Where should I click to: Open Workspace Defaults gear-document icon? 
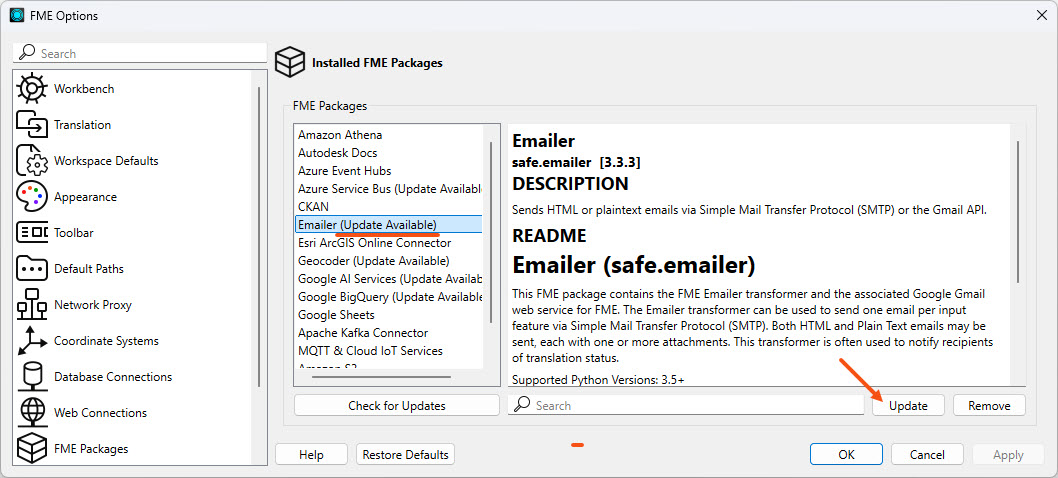[x=31, y=161]
